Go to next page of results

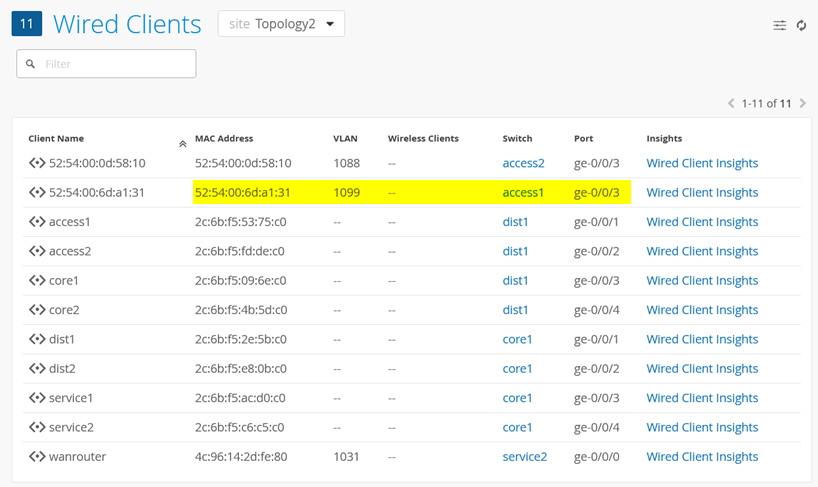point(803,103)
